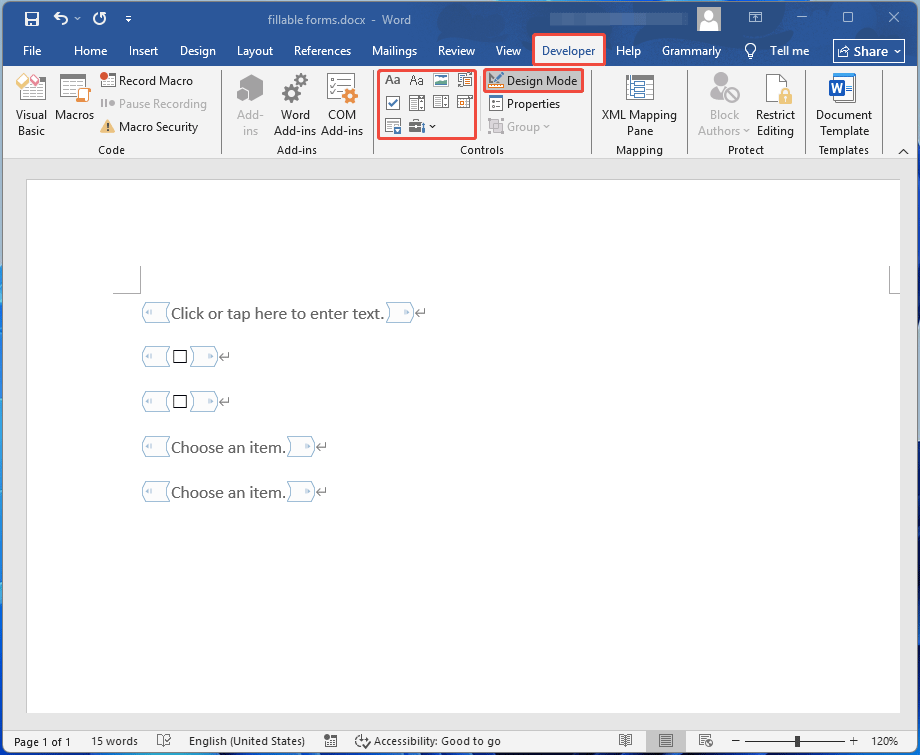Insert a Rich Text content control
Screen dimensions: 920x755
(x=393, y=80)
